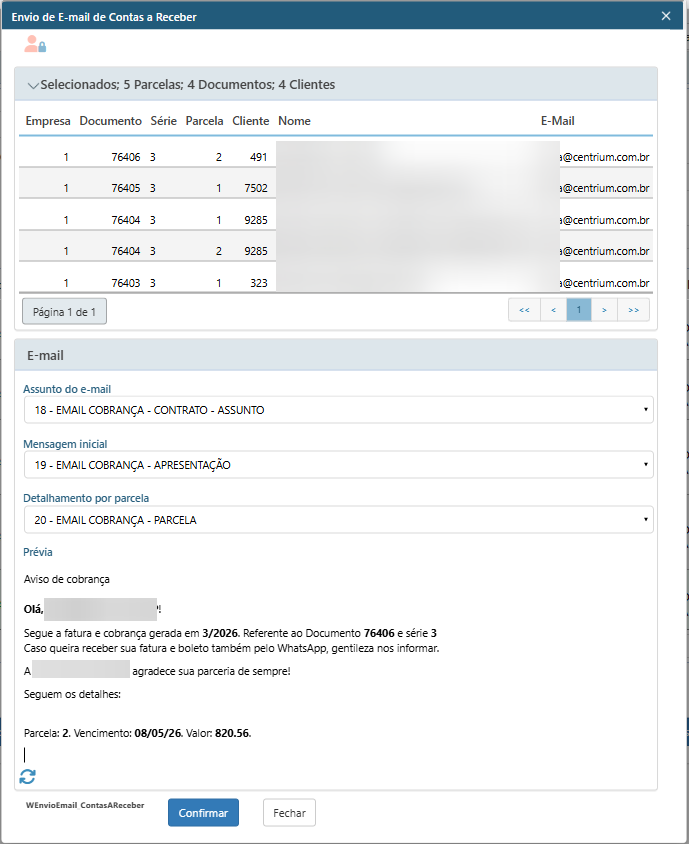Image resolution: width=689 pixels, height=844 pixels.
Task: Click the Fechar button
Action: 289,813
